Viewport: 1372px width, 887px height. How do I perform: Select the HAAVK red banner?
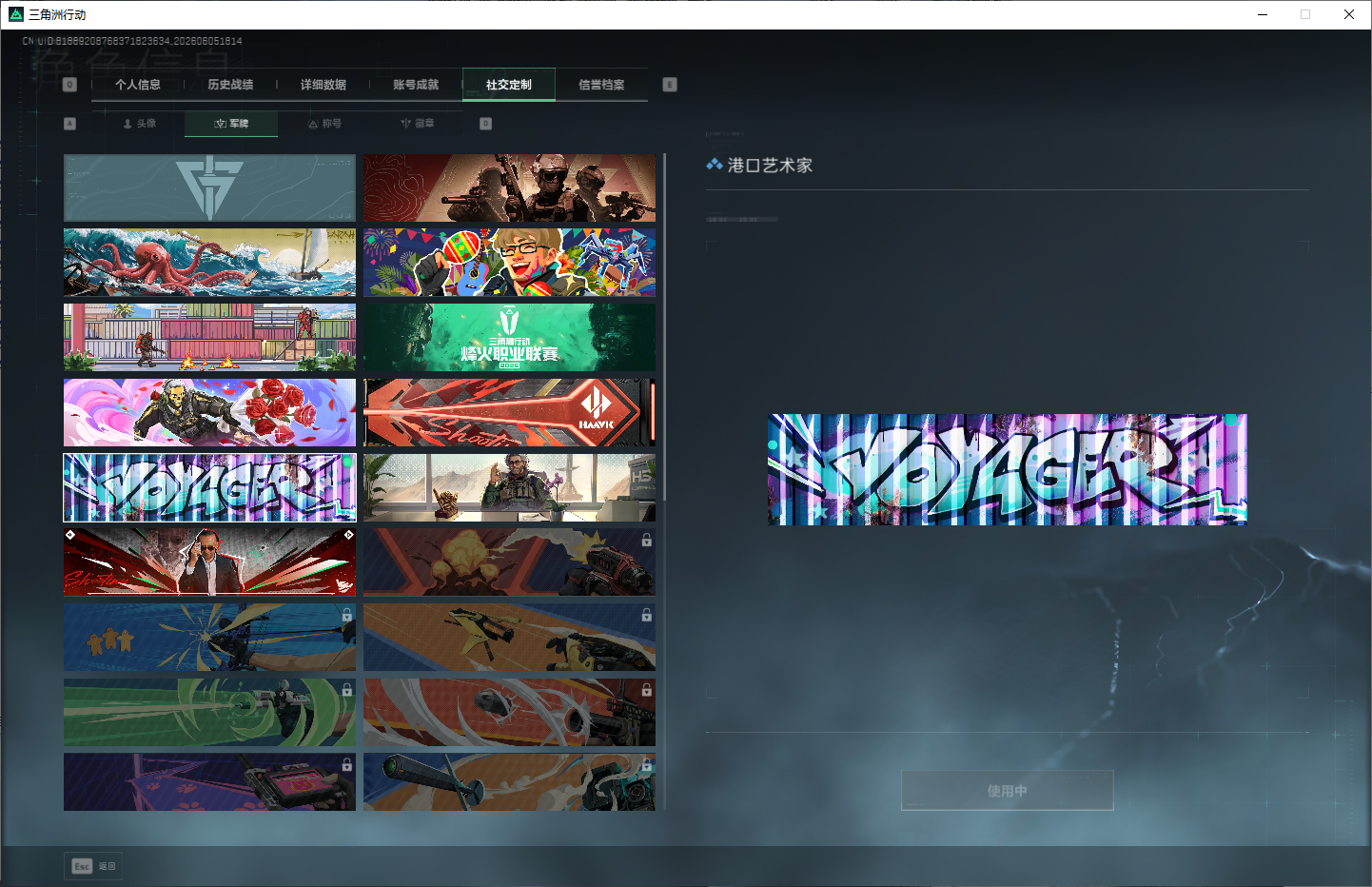(x=509, y=413)
